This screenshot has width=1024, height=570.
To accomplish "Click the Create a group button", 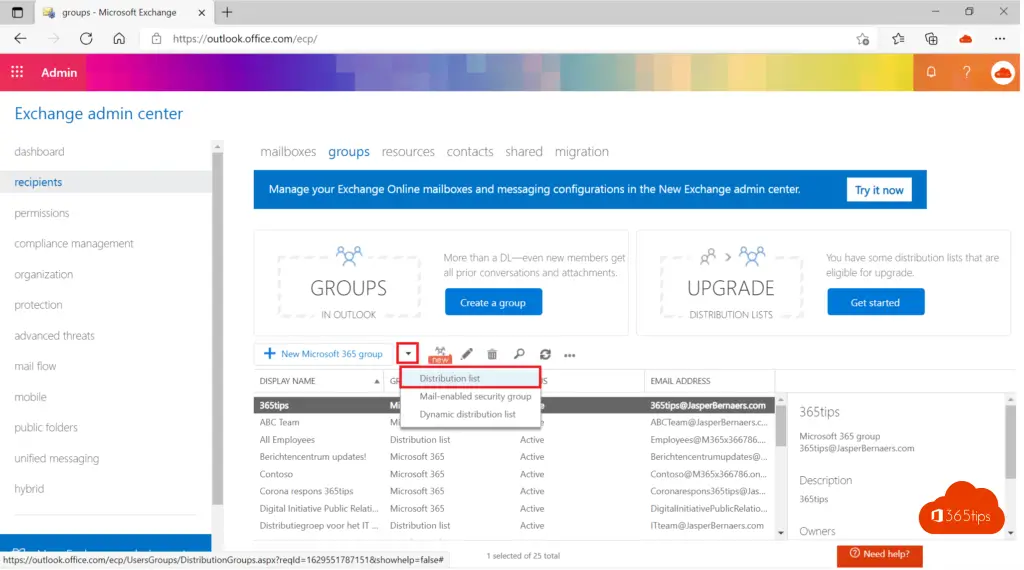I will (495, 304).
